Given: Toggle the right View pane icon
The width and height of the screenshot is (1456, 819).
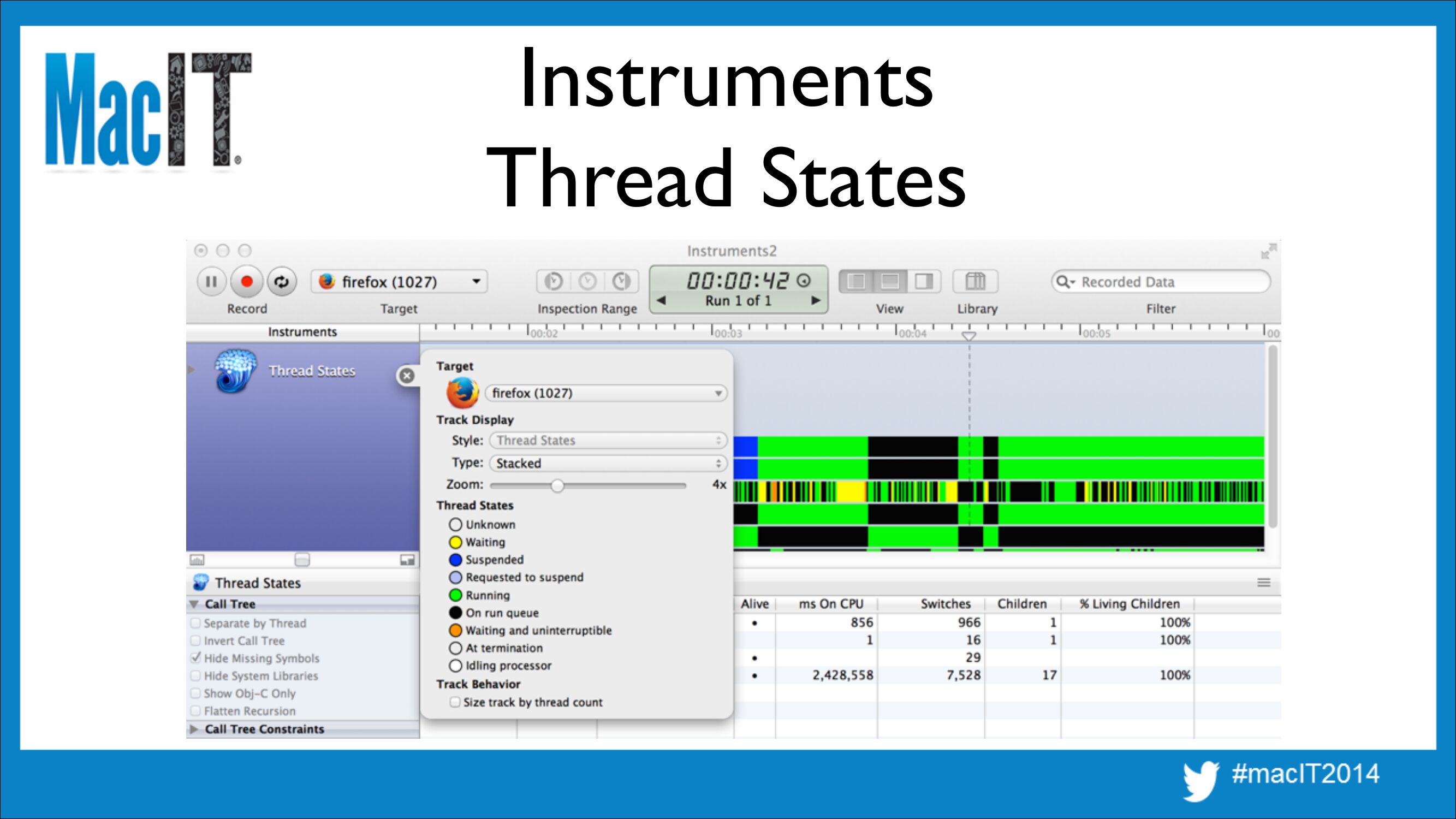Looking at the screenshot, I should (x=924, y=282).
